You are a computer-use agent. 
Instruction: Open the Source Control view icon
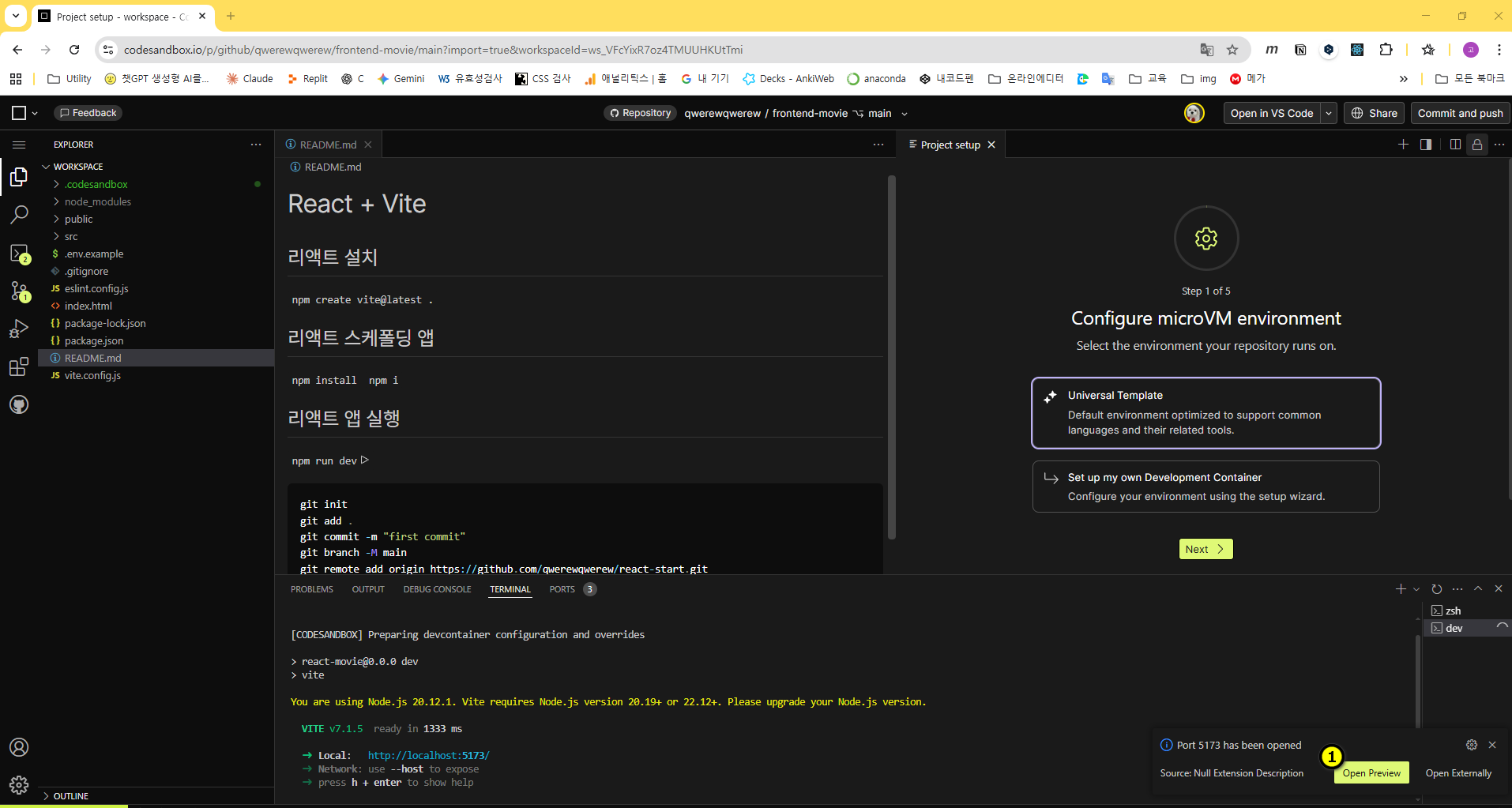tap(19, 291)
